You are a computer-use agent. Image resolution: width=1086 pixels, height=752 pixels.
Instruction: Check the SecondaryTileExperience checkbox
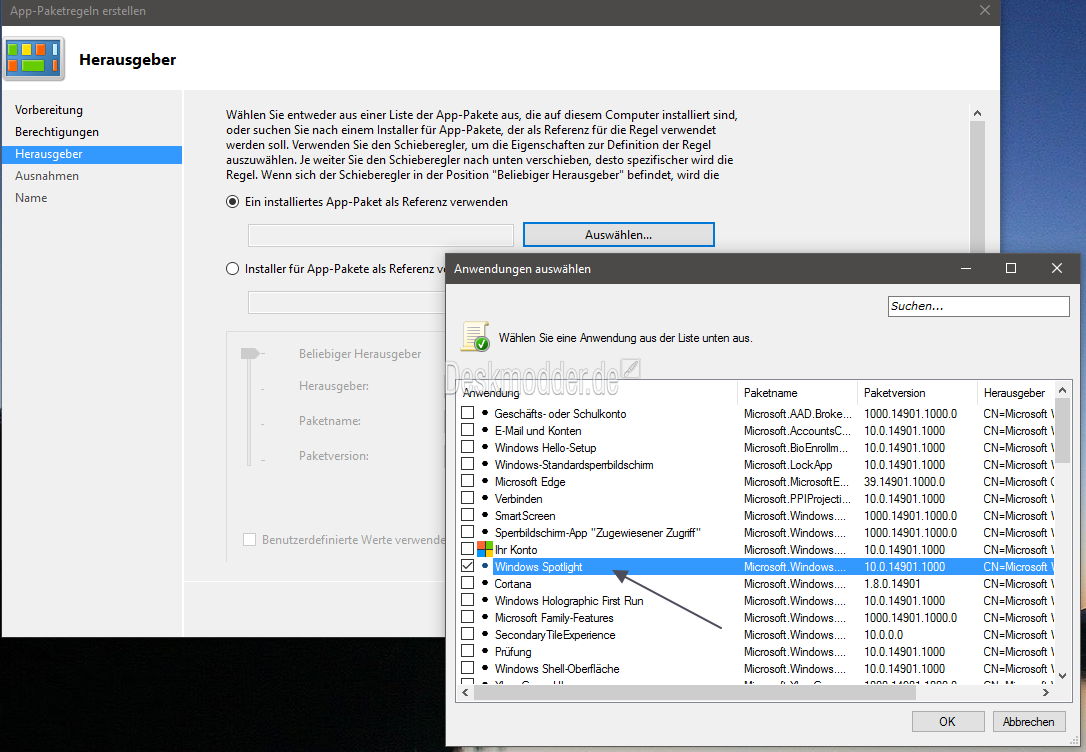(x=468, y=634)
